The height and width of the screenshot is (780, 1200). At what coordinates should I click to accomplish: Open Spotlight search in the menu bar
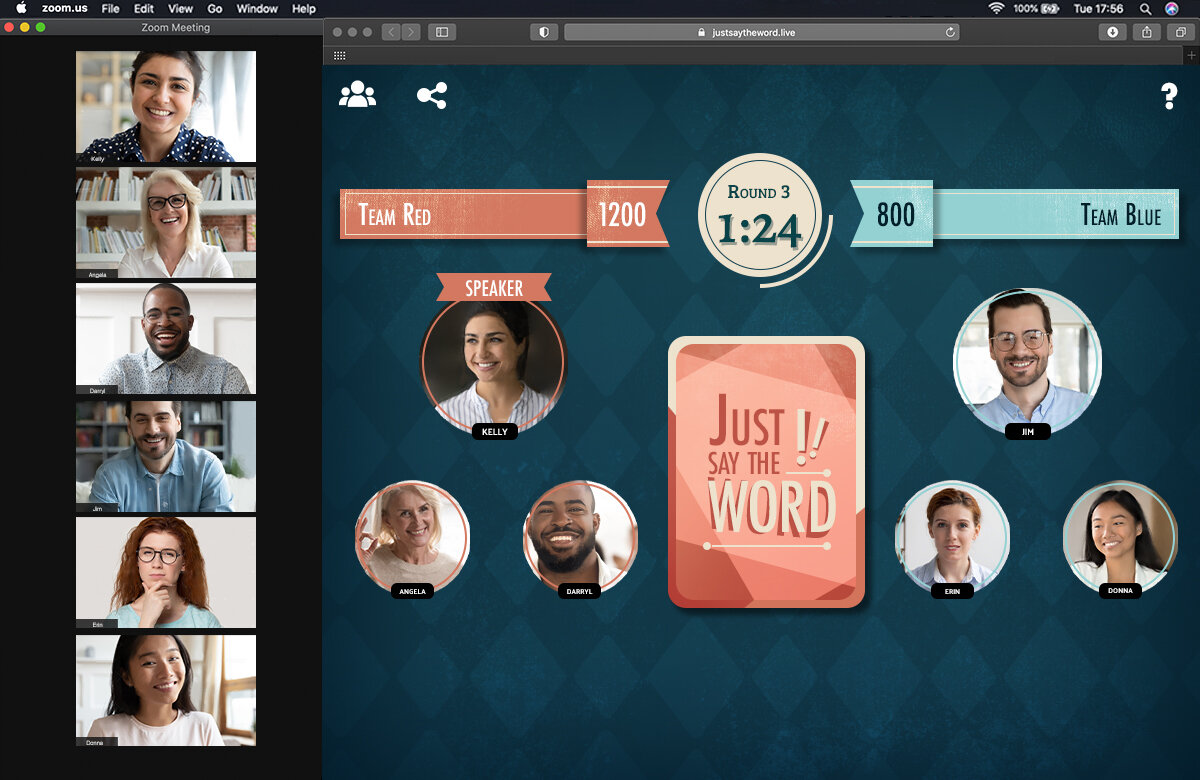(x=1145, y=8)
